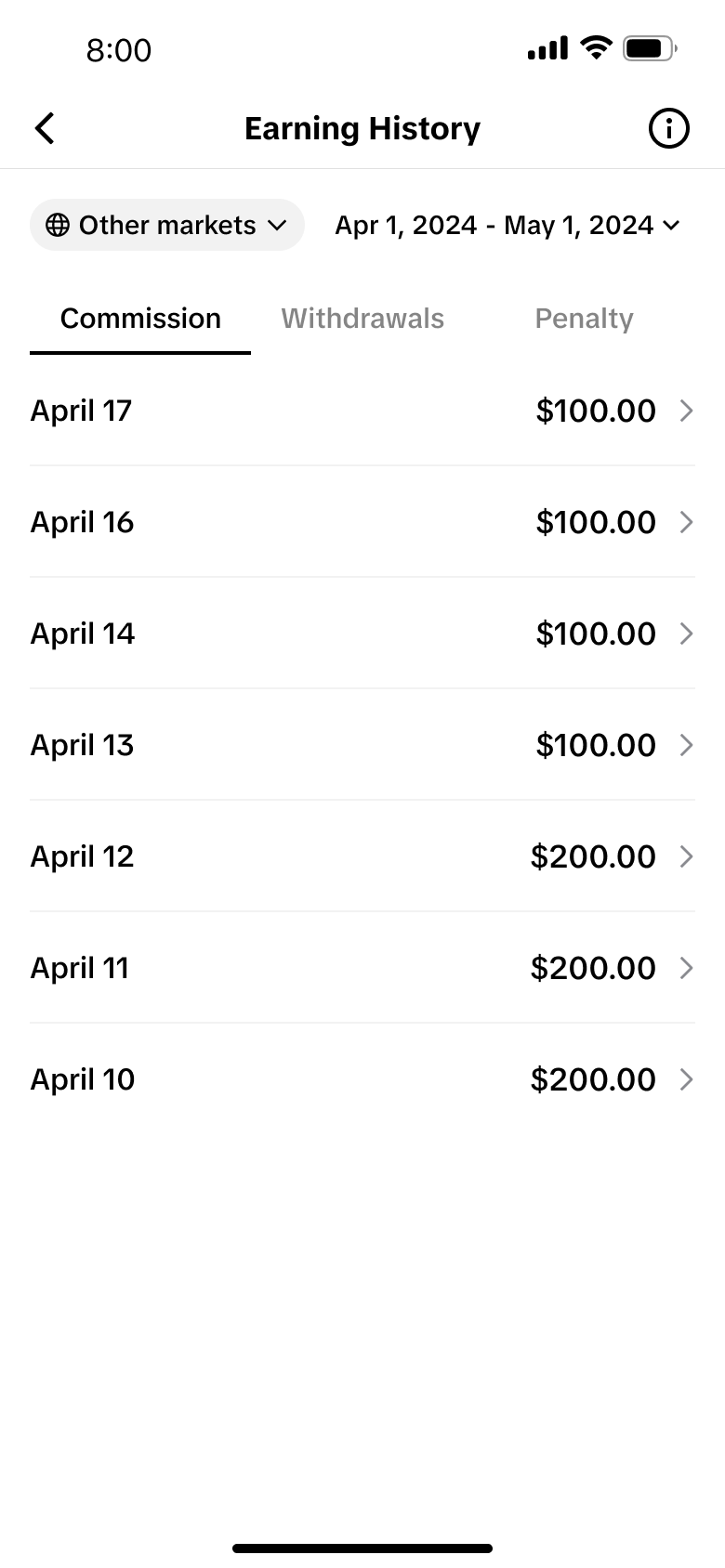
Task: Open April 17 details chevron
Action: pos(687,411)
